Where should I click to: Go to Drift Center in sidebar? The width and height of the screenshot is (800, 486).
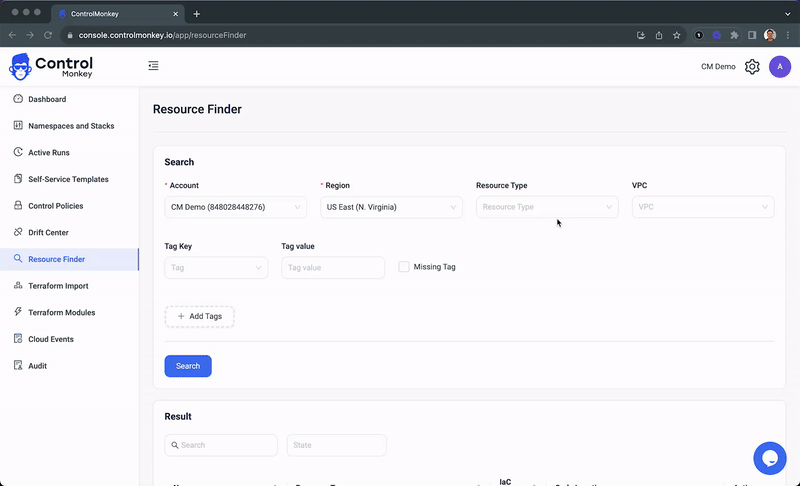tap(48, 233)
